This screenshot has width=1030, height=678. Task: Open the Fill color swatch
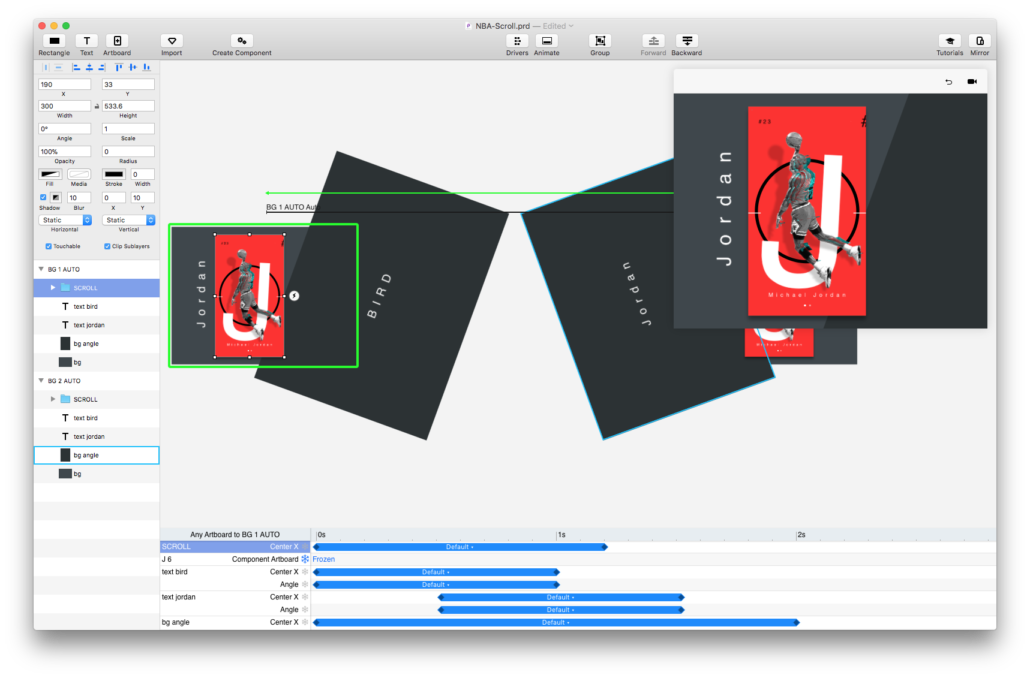pyautogui.click(x=50, y=174)
